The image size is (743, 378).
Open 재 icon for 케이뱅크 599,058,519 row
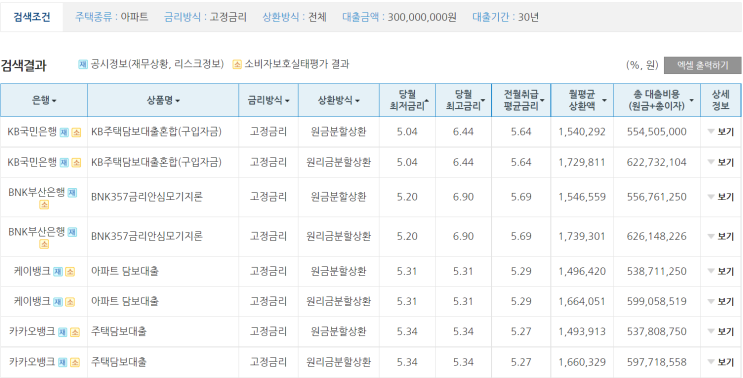coord(58,302)
